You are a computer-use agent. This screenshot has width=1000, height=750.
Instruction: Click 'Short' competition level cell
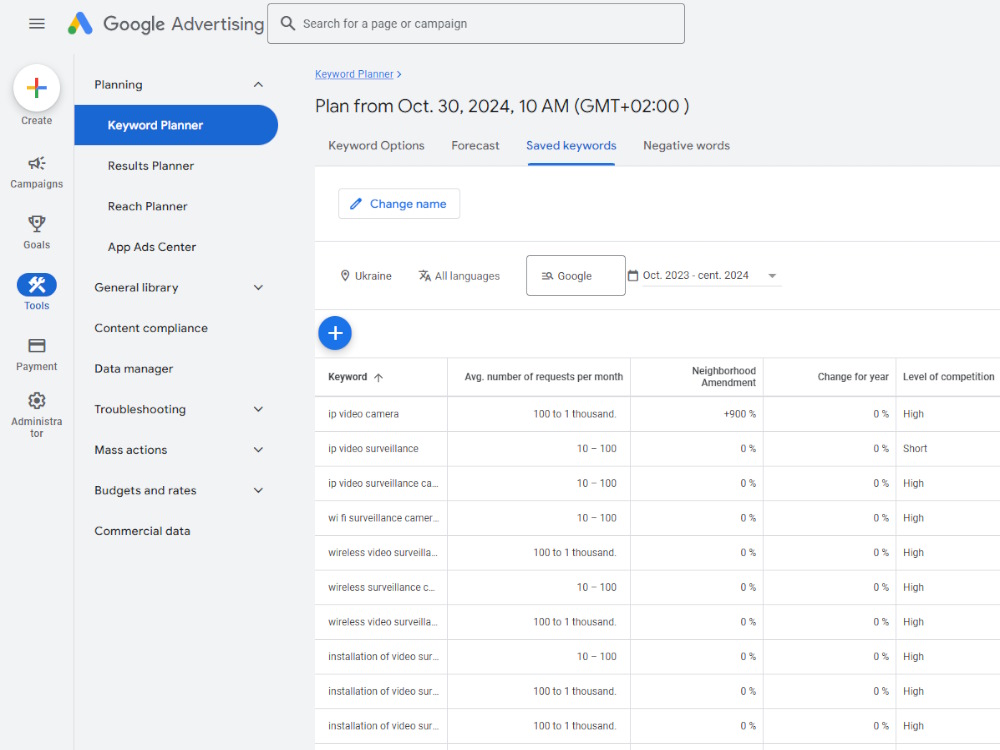pyautogui.click(x=915, y=448)
